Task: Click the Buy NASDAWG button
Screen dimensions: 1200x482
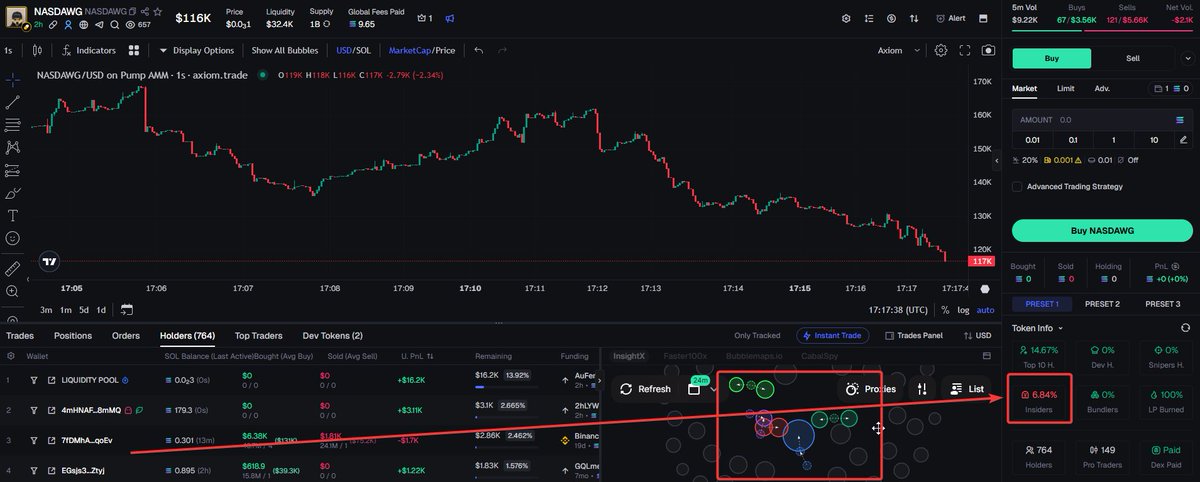Action: 1102,230
